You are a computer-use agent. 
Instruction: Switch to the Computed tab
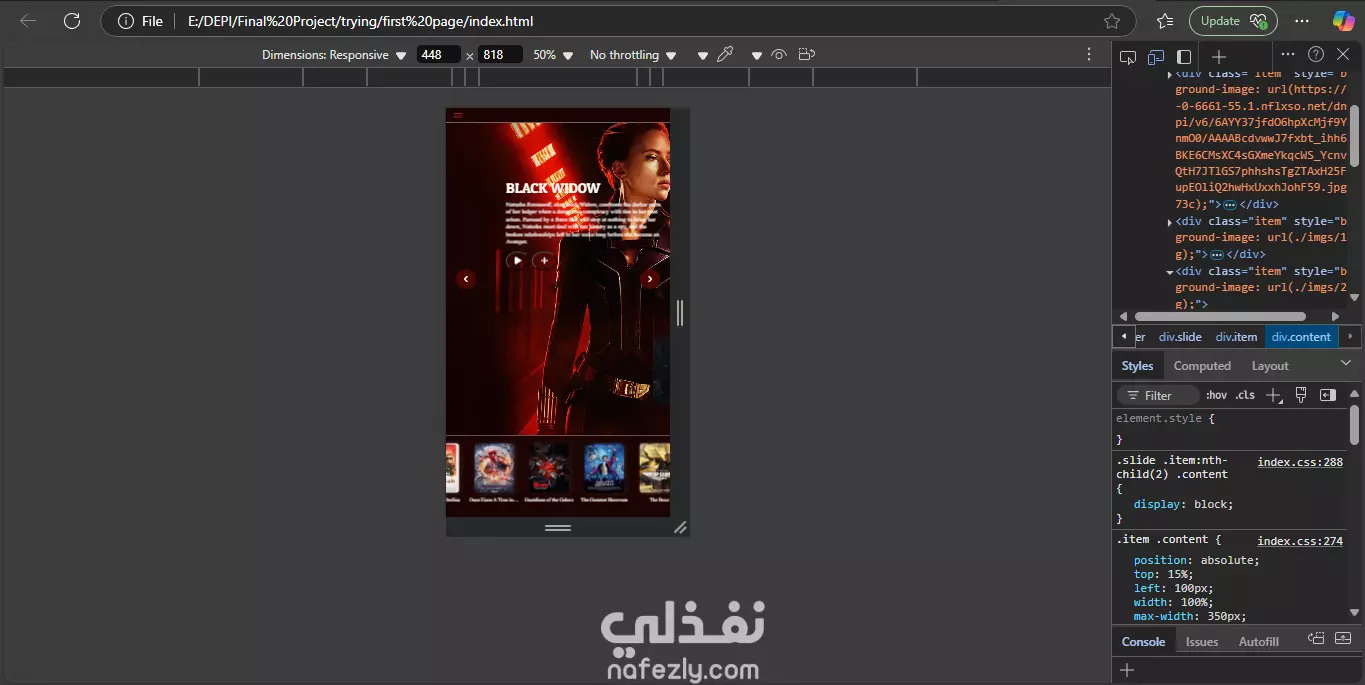[1202, 366]
